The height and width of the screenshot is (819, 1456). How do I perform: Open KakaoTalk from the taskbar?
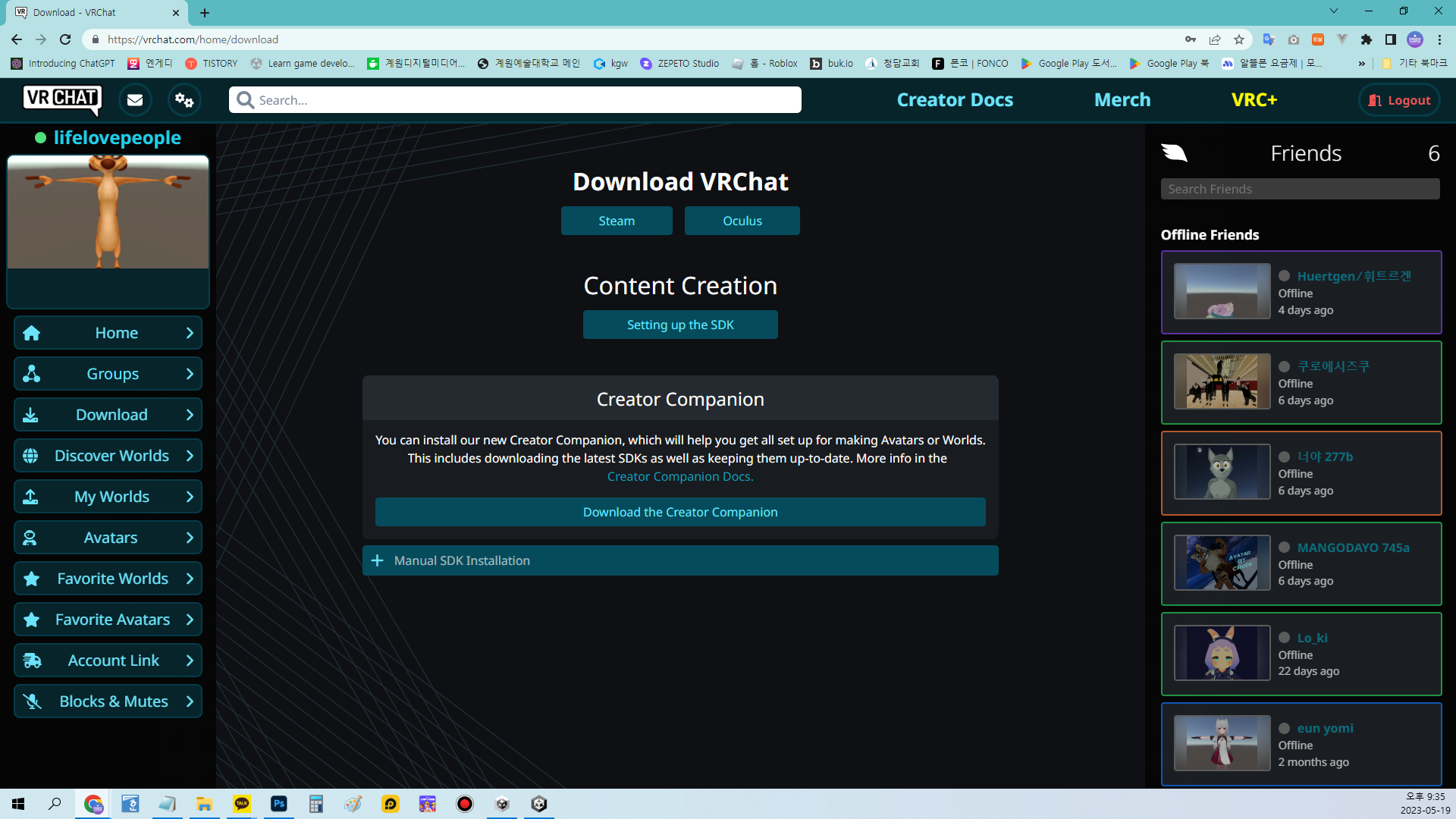tap(242, 804)
